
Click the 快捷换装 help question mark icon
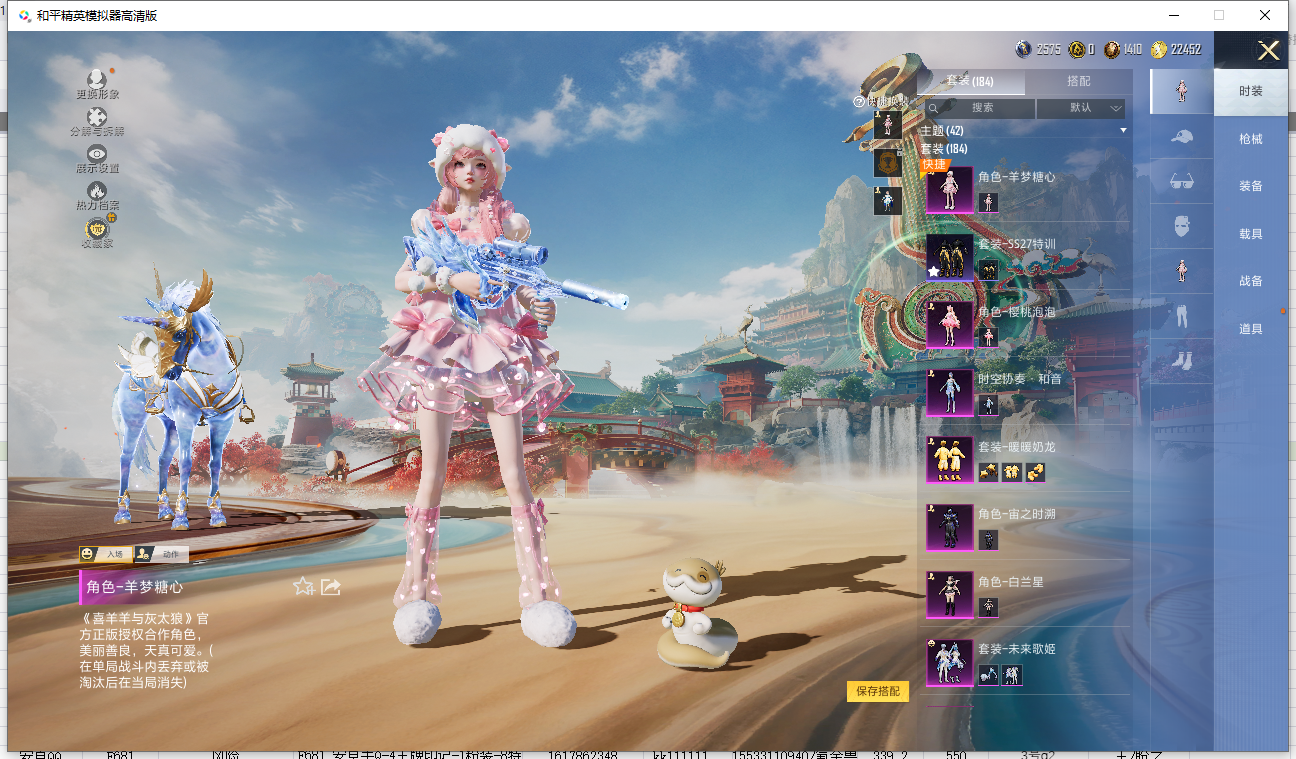859,102
